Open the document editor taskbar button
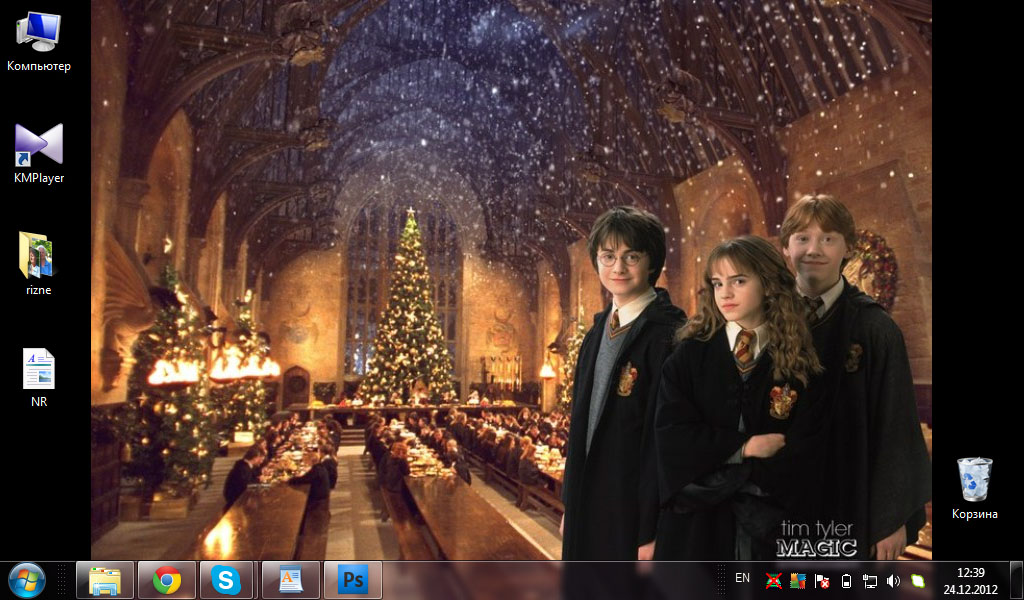The image size is (1024, 600). click(291, 580)
